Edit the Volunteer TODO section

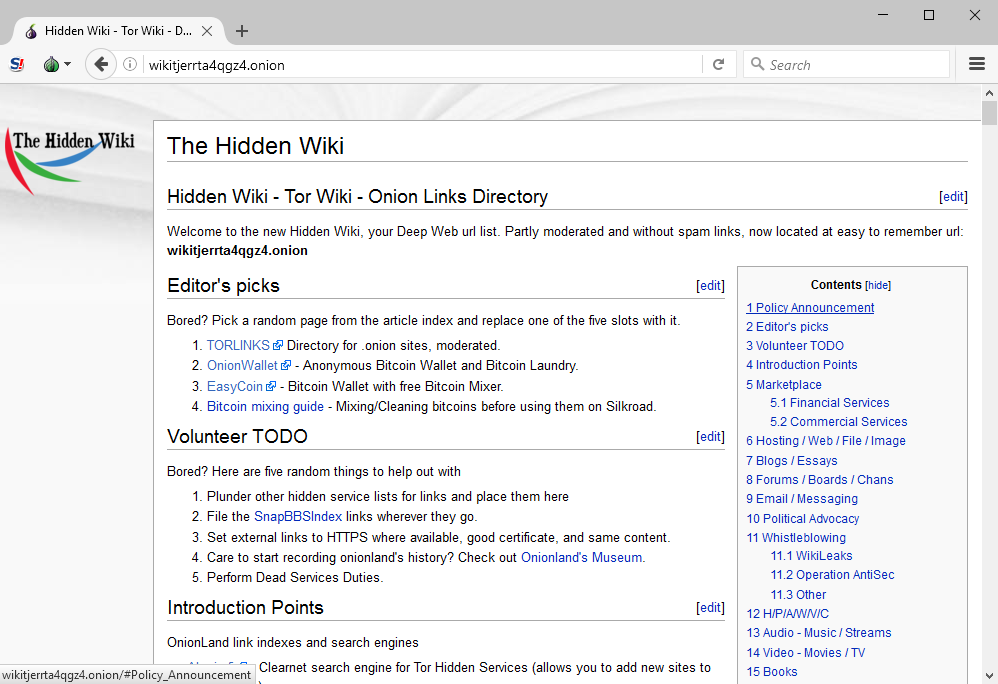[710, 436]
